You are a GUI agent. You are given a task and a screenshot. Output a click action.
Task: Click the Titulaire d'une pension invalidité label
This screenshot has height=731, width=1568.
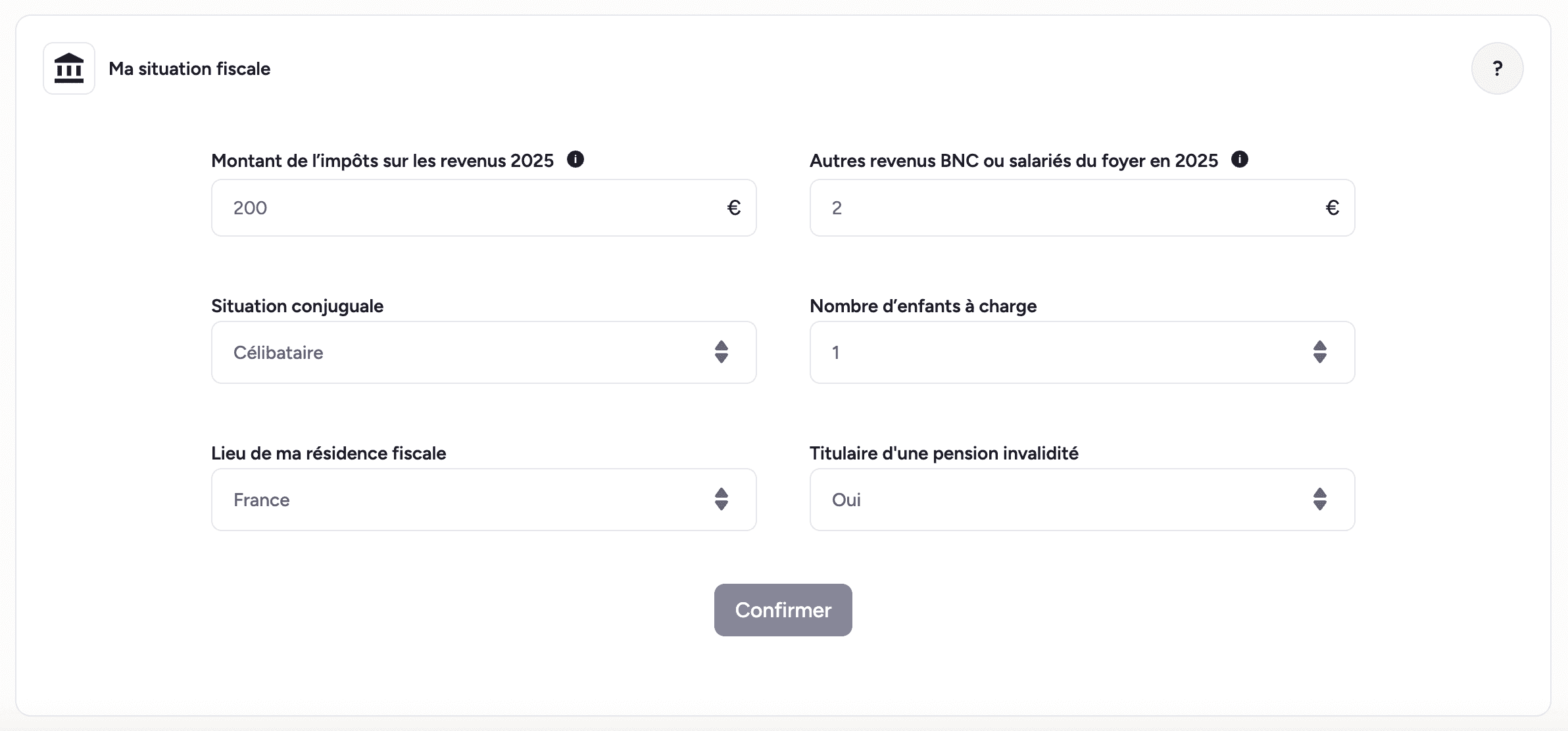[944, 454]
